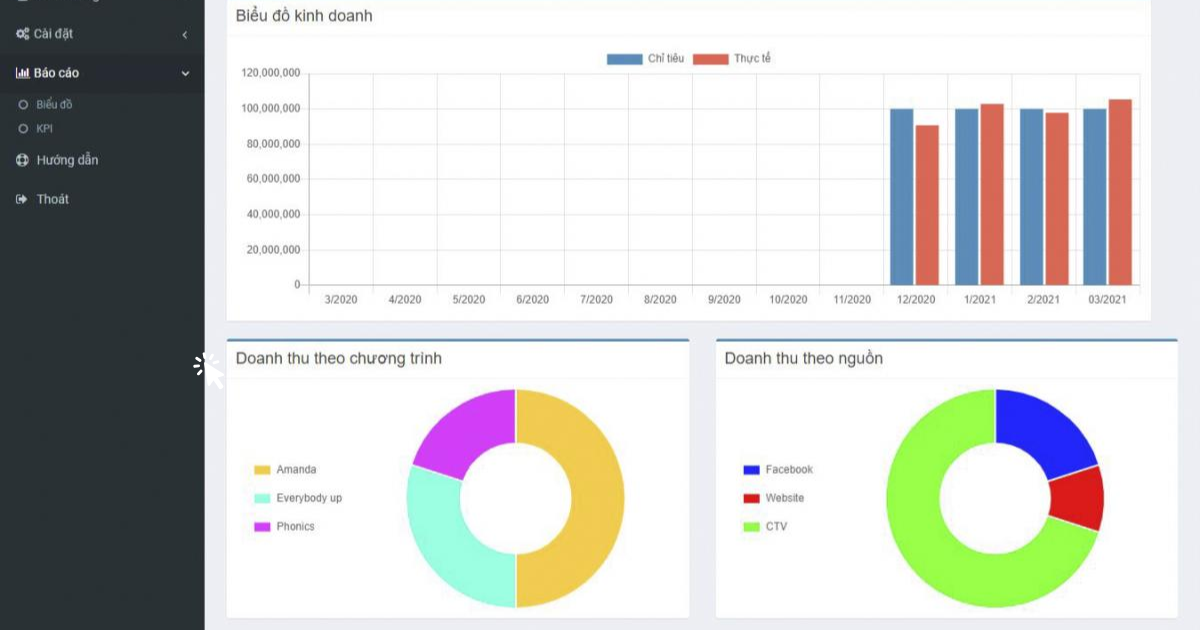
Task: Click the circle icon beside Biểu đồ
Action: (x=23, y=104)
